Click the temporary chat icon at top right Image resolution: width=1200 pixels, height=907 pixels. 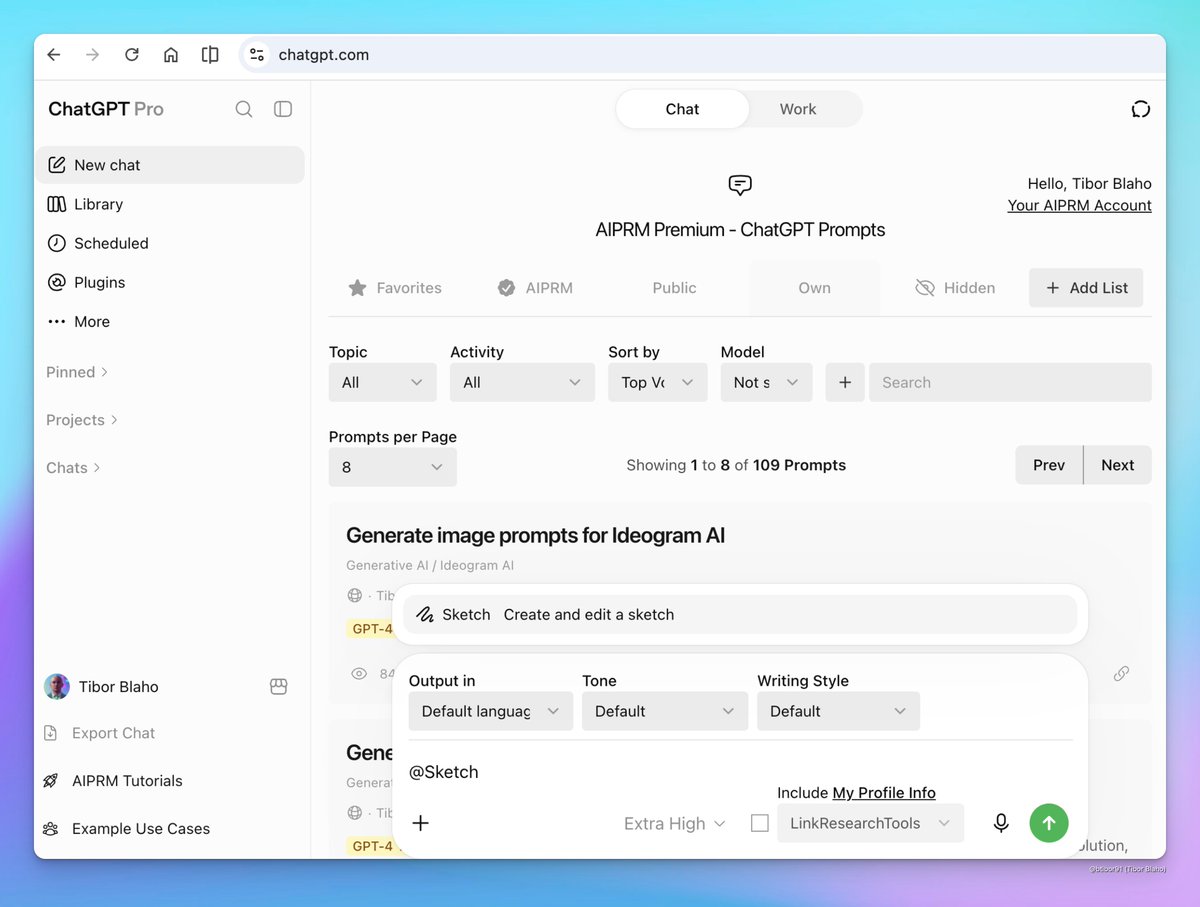(x=1141, y=109)
